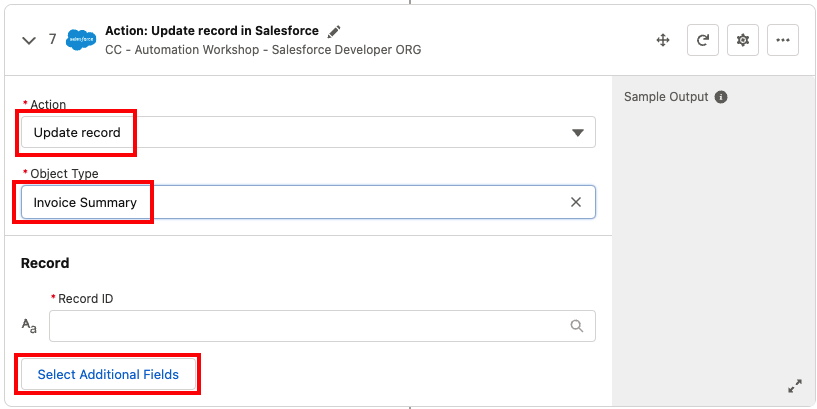Click the Aa text type icon

(30, 325)
